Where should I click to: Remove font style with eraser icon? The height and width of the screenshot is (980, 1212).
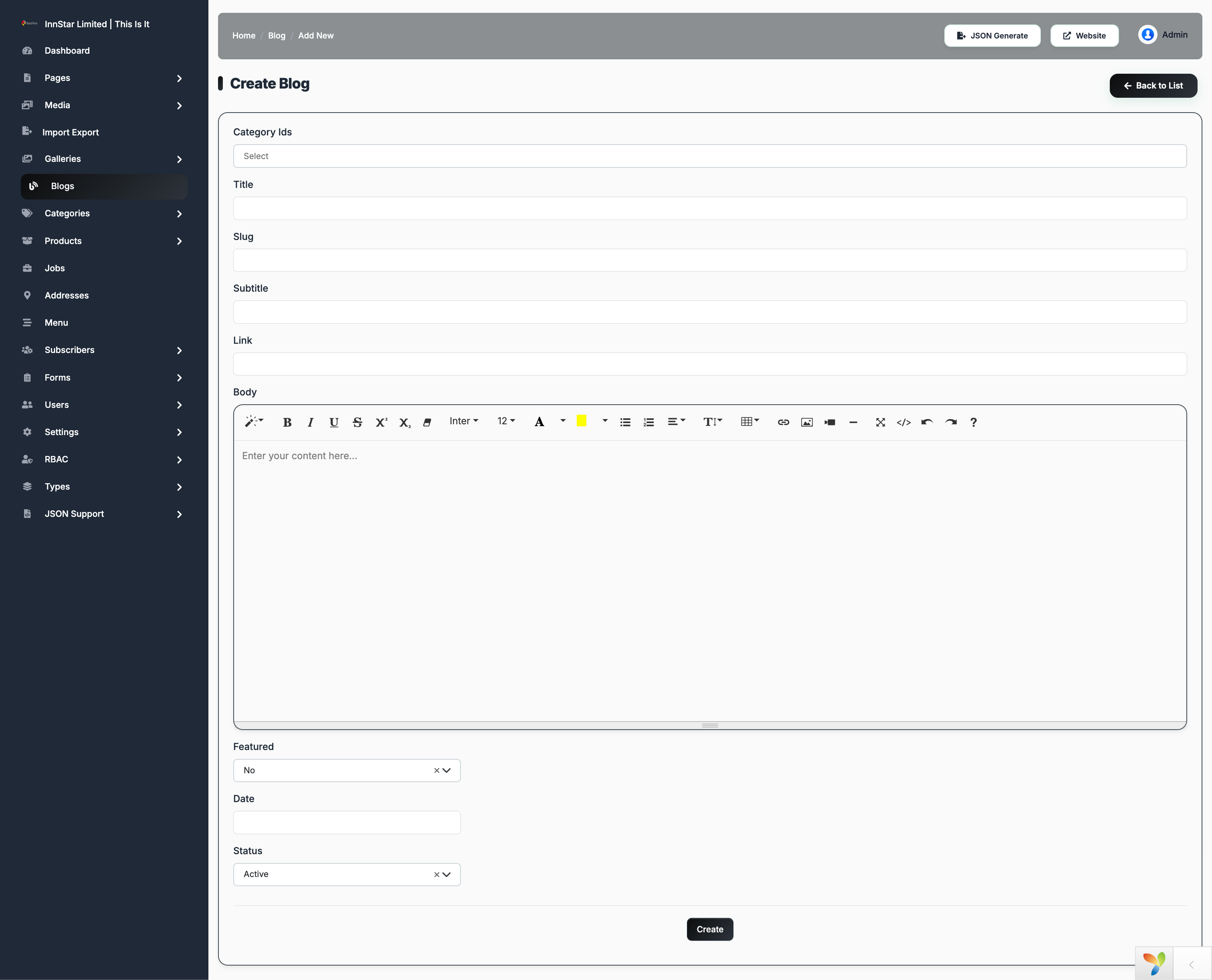click(428, 422)
